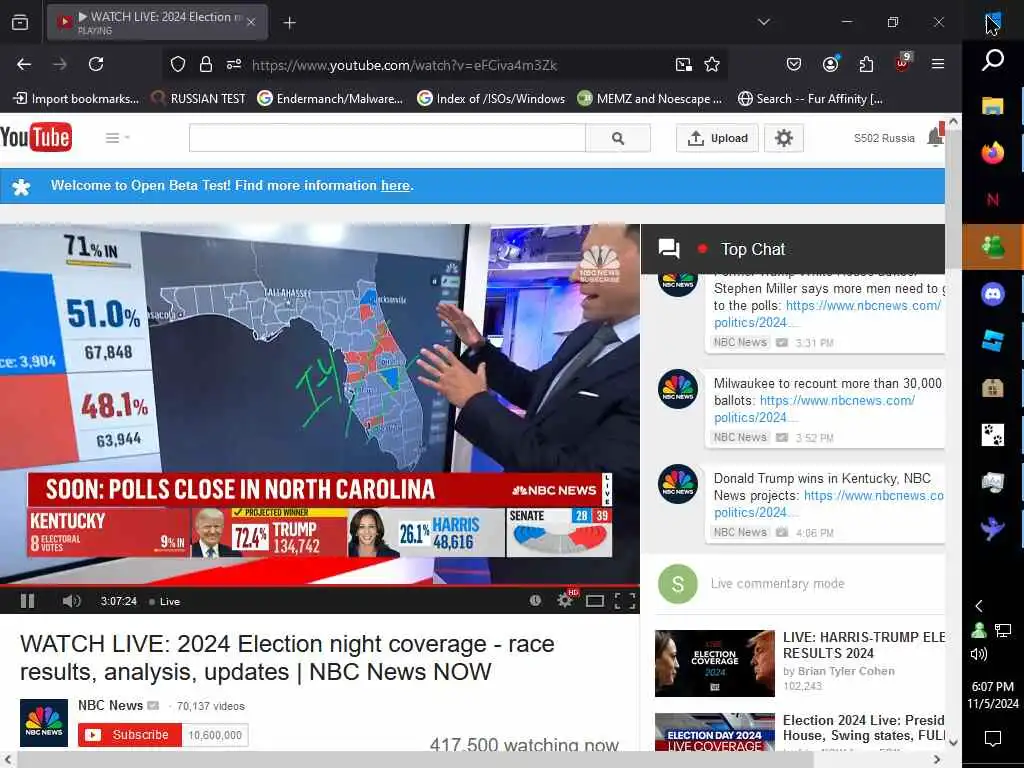The width and height of the screenshot is (1024, 768).
Task: Open the Pocket save icon
Action: 794,64
